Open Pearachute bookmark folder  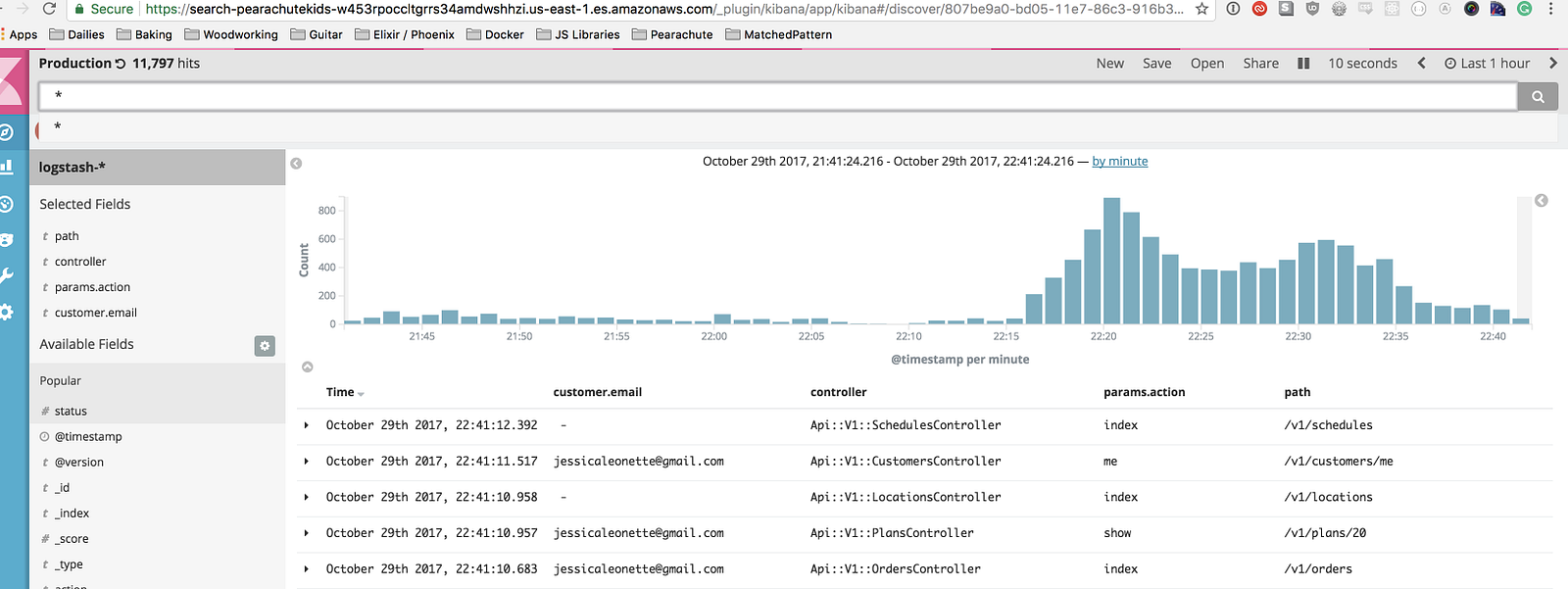(673, 34)
